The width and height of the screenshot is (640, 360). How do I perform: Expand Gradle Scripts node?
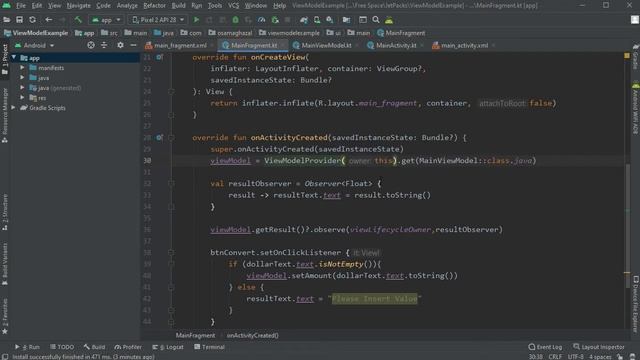[x=14, y=108]
